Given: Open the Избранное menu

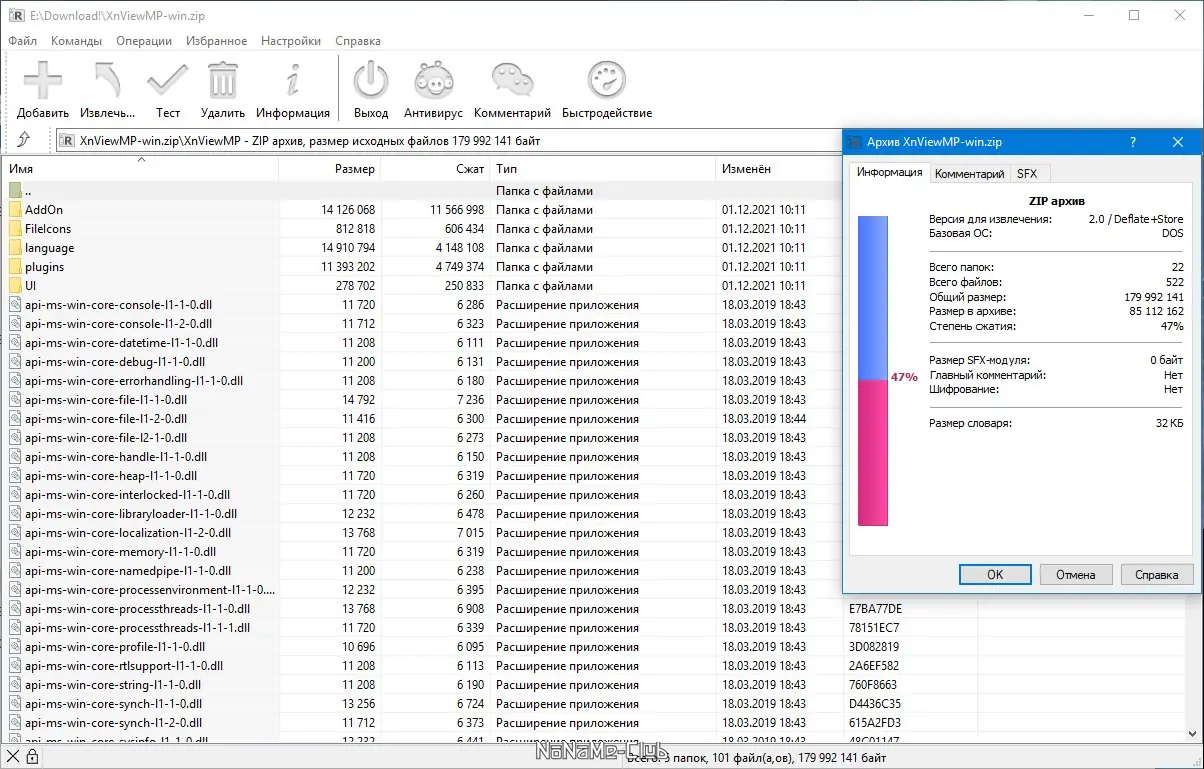Looking at the screenshot, I should pos(216,41).
